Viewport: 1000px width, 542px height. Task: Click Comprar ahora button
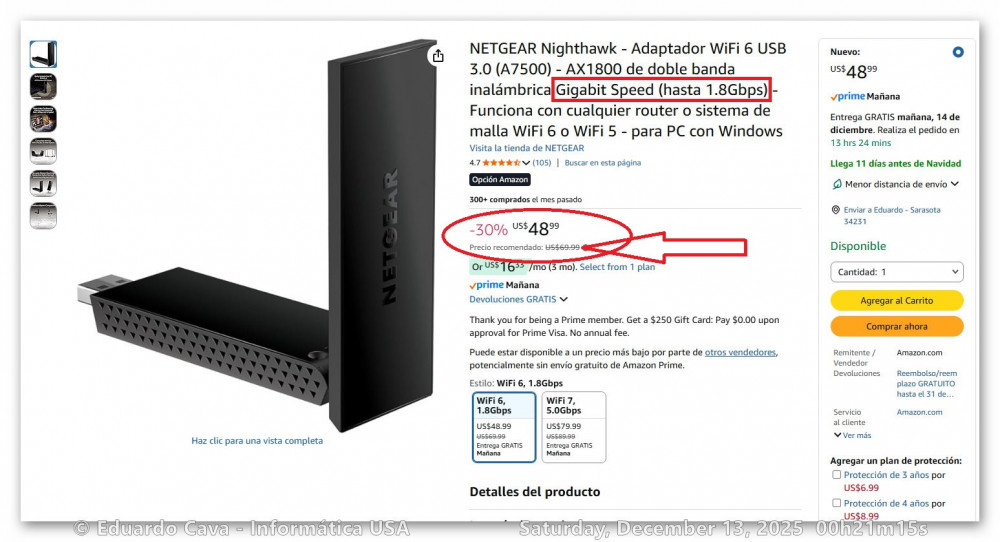click(897, 326)
